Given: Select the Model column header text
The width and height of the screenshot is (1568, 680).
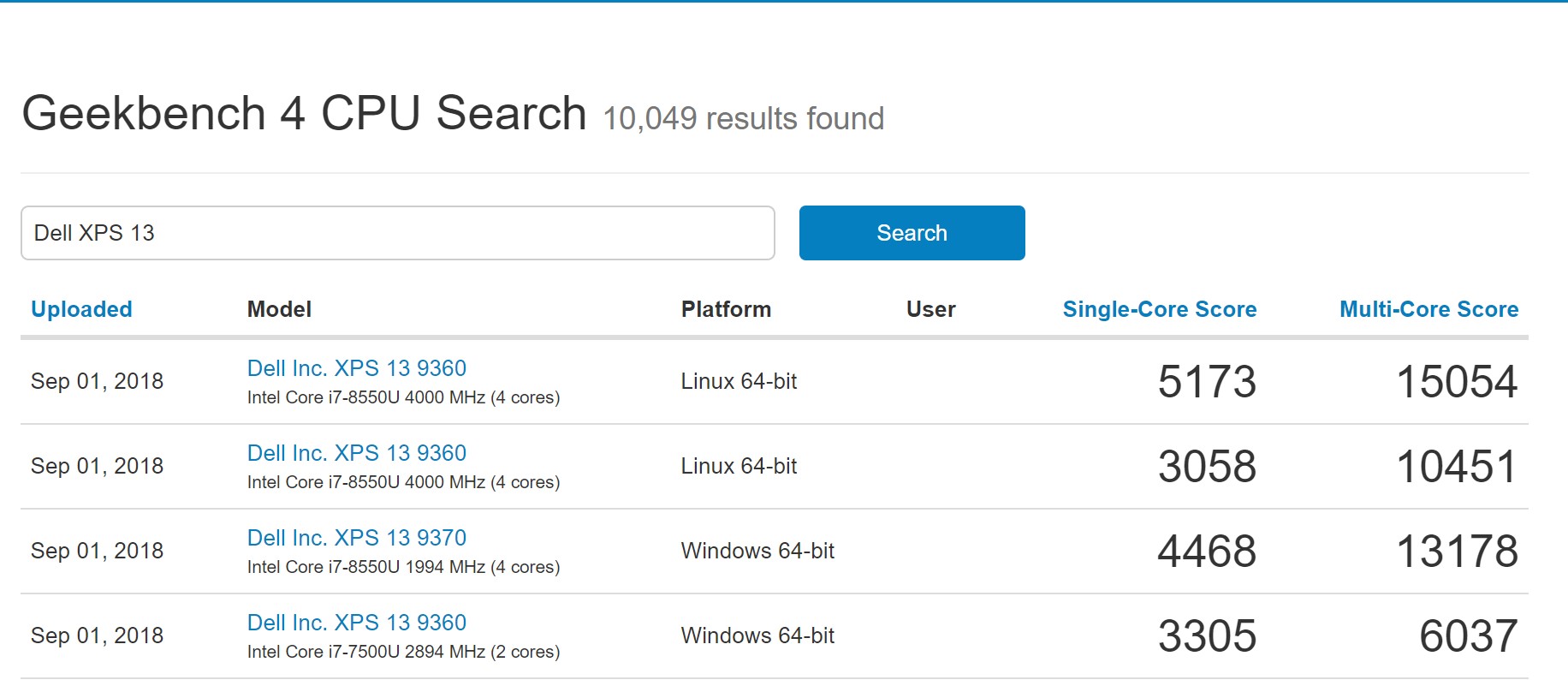Looking at the screenshot, I should coord(279,309).
